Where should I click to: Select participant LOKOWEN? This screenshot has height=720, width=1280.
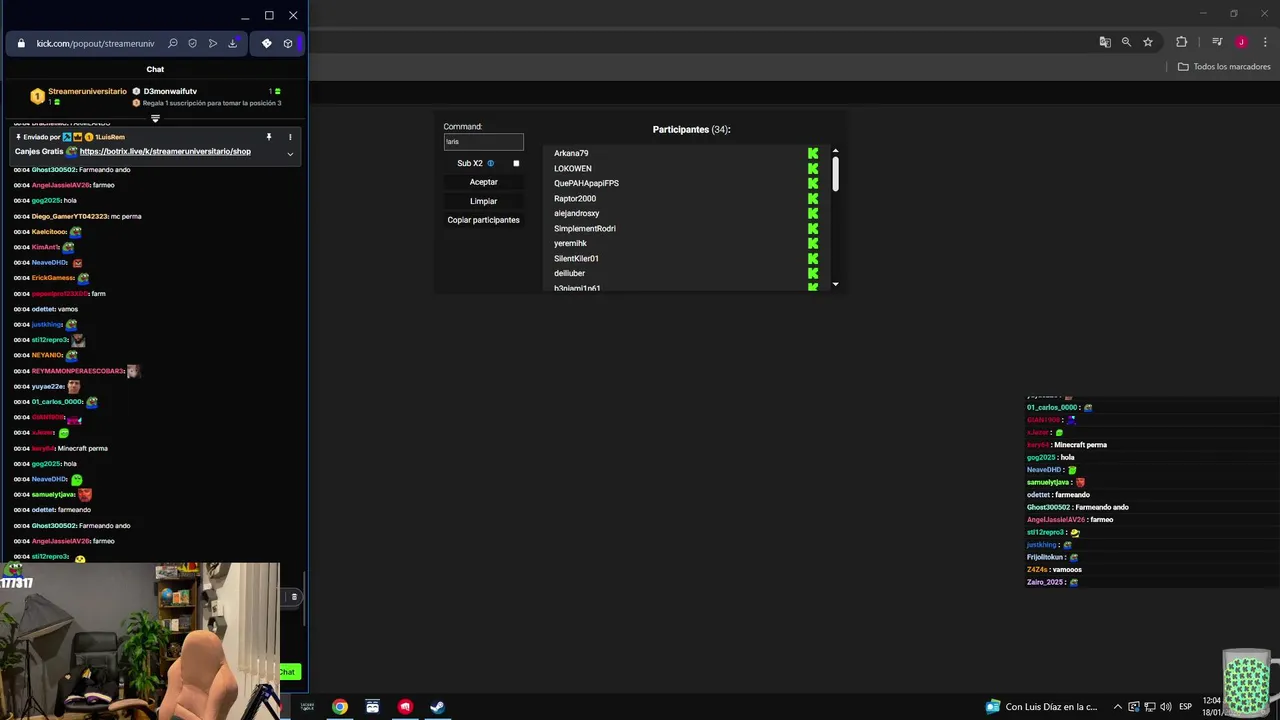tap(573, 169)
